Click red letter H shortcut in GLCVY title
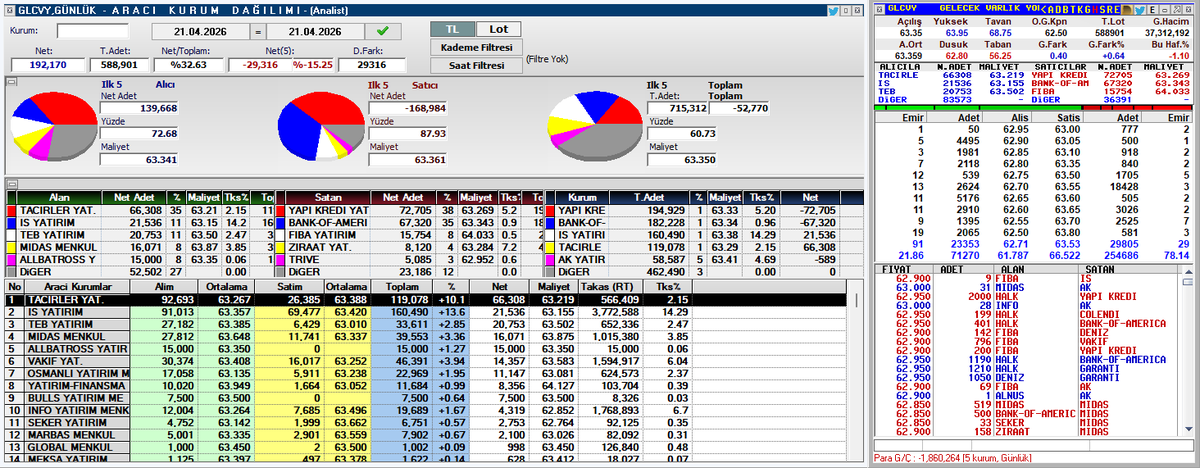1200x468 pixels. click(1095, 9)
